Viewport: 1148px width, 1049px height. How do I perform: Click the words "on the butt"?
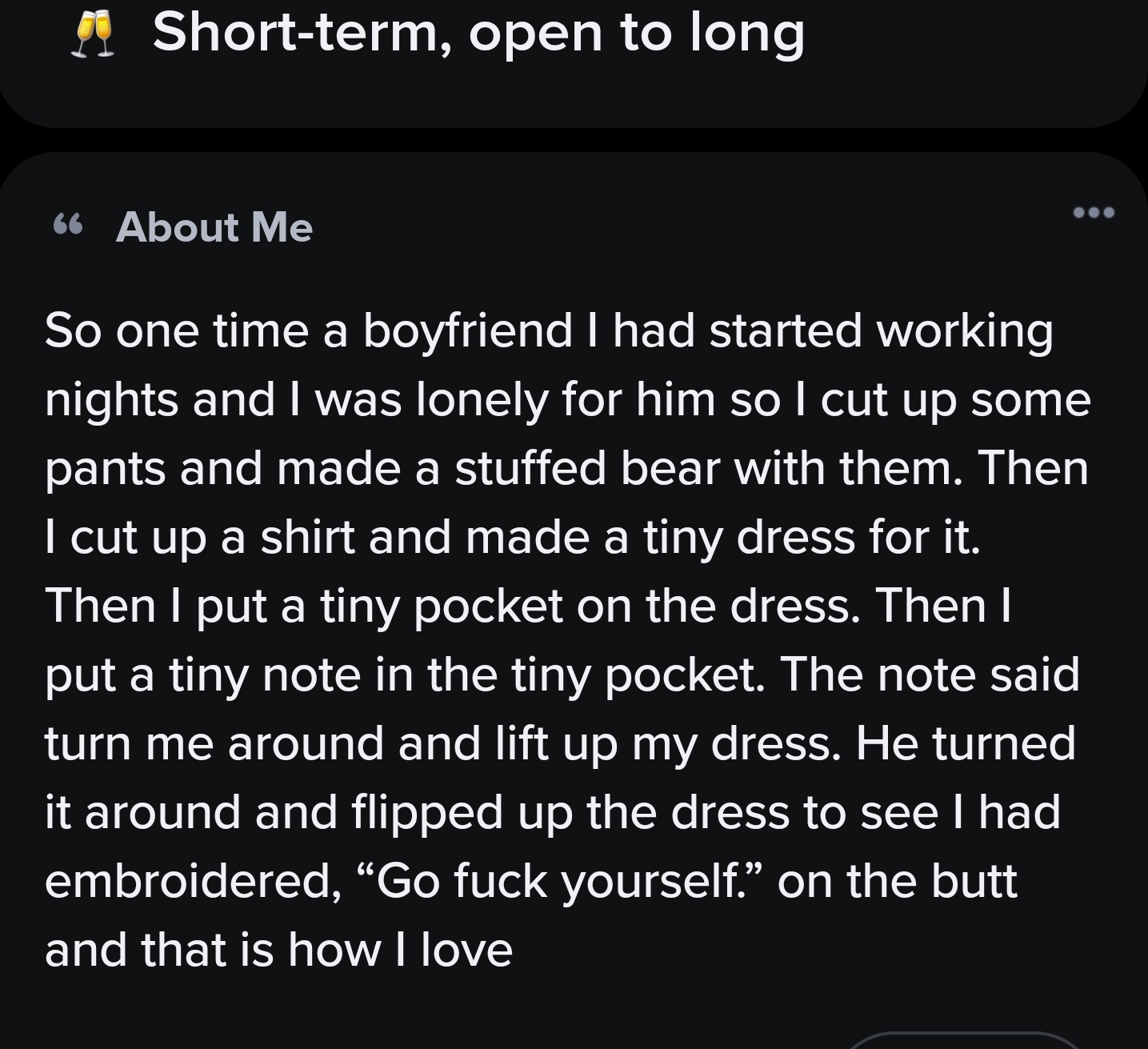897,881
